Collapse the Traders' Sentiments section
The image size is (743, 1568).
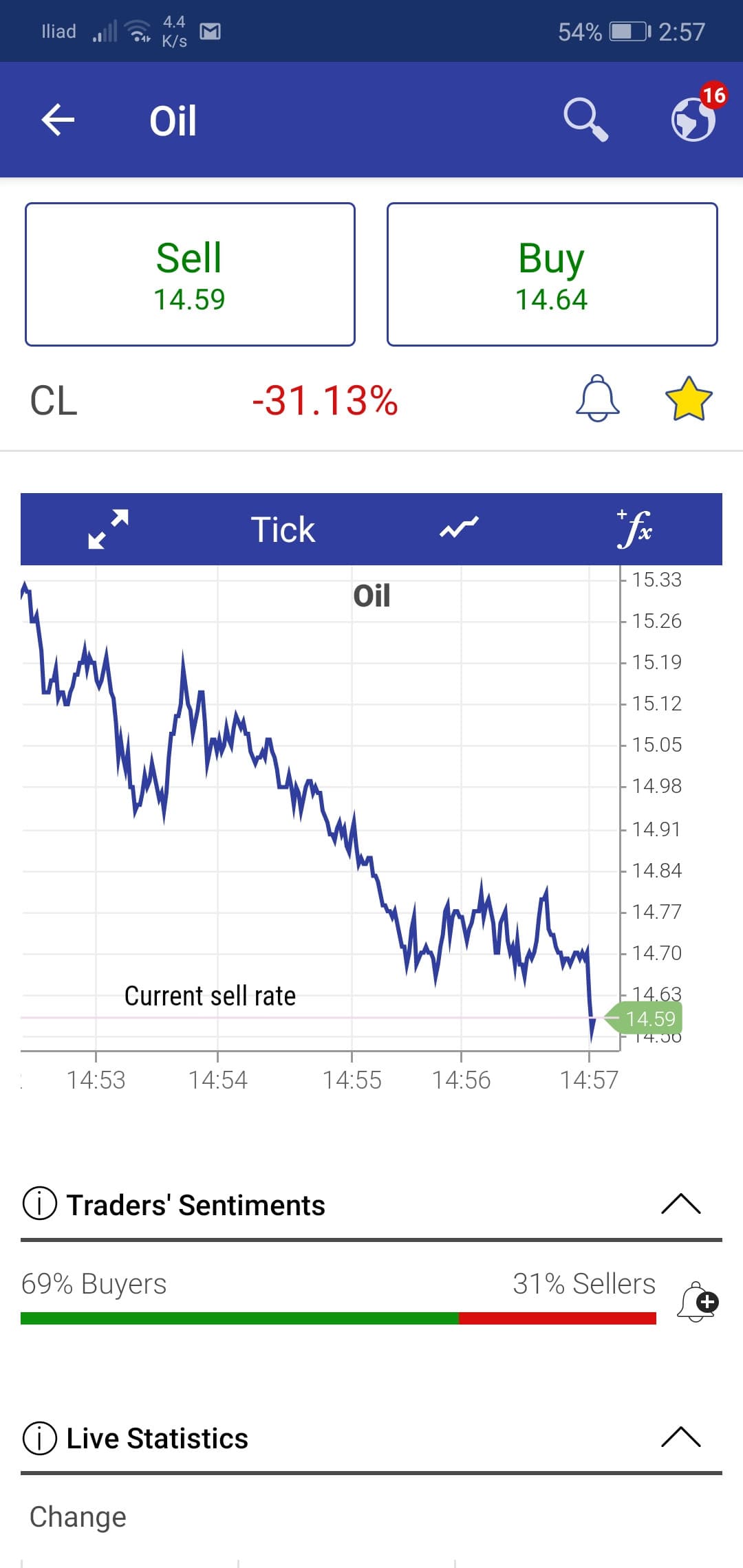(x=680, y=1204)
